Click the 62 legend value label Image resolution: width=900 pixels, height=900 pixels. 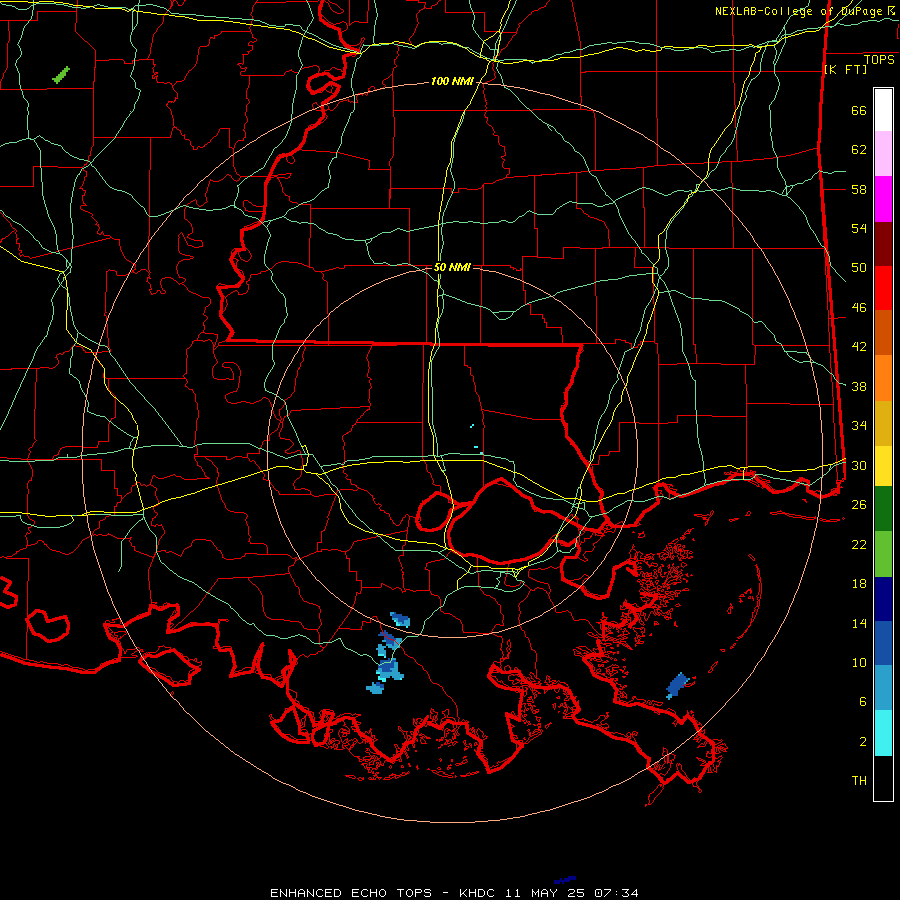[859, 149]
